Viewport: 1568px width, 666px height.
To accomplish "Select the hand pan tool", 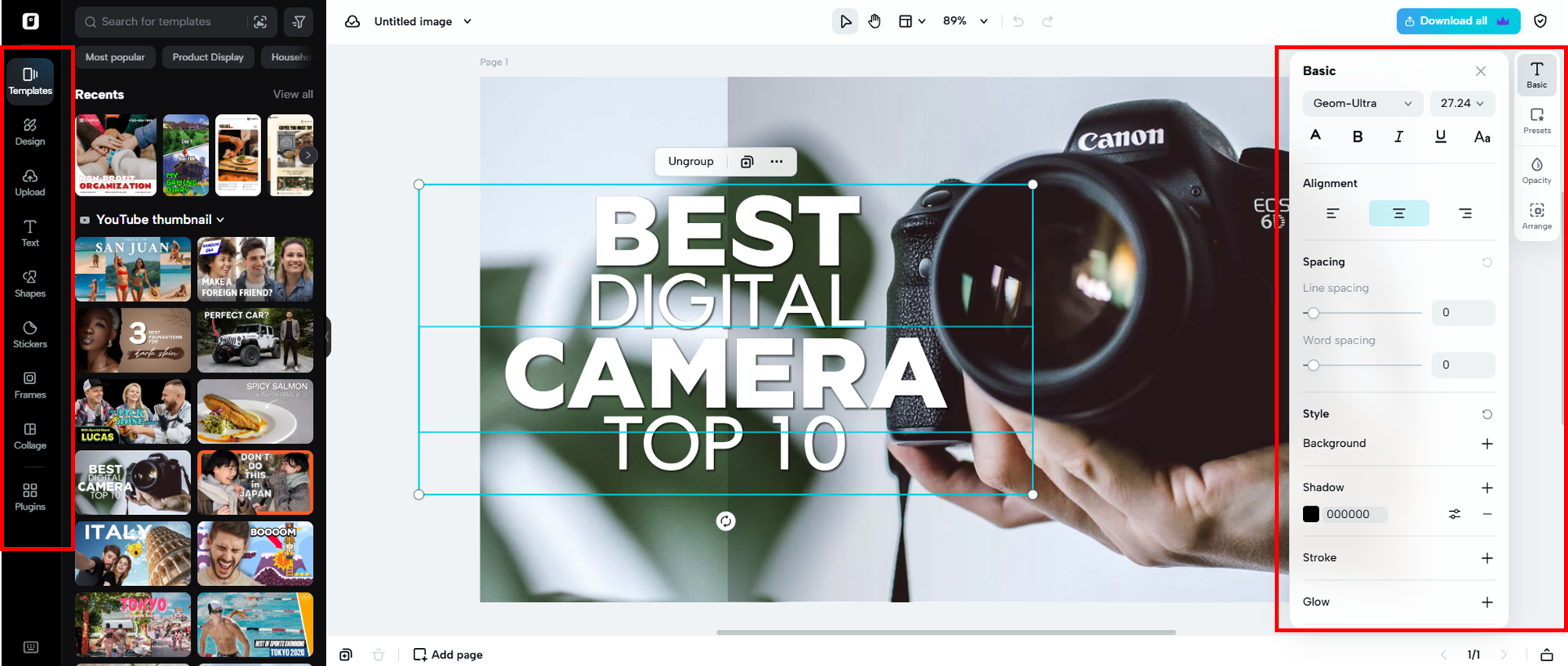I will (874, 22).
